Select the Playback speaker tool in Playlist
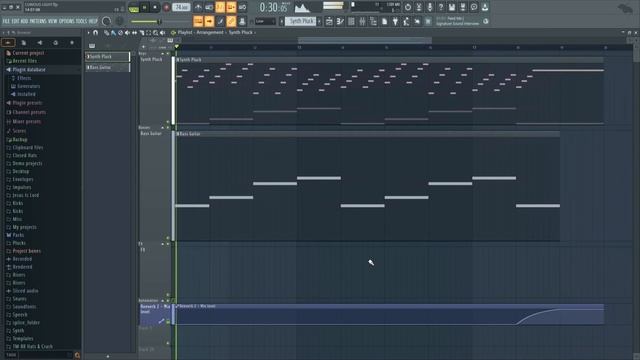 pos(162,33)
